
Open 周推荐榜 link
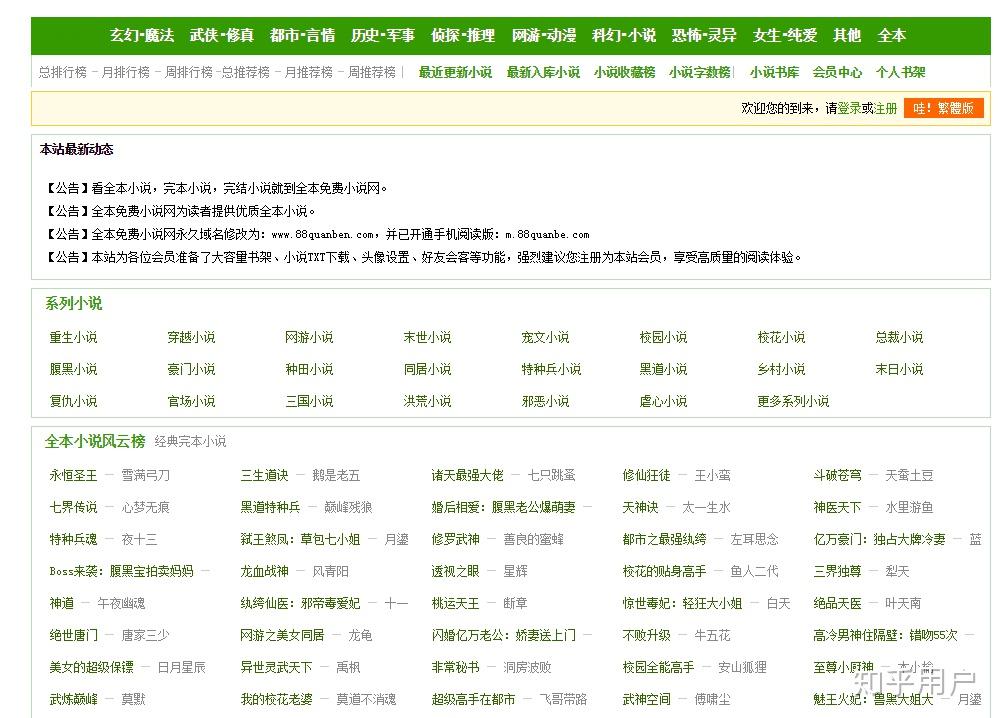[372, 72]
